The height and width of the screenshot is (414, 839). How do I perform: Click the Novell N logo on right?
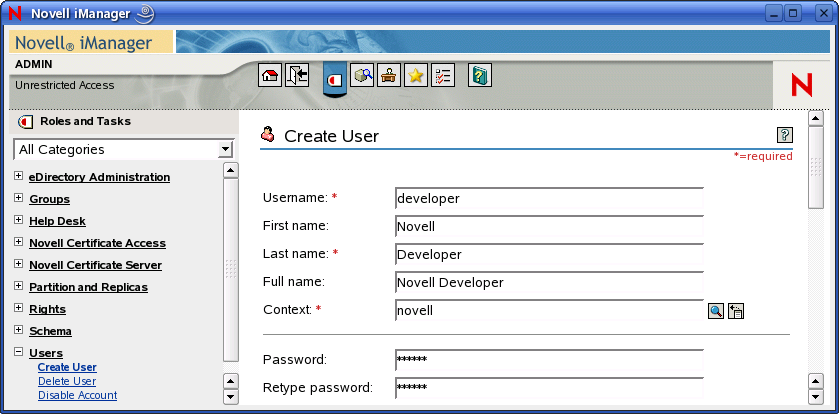(802, 85)
